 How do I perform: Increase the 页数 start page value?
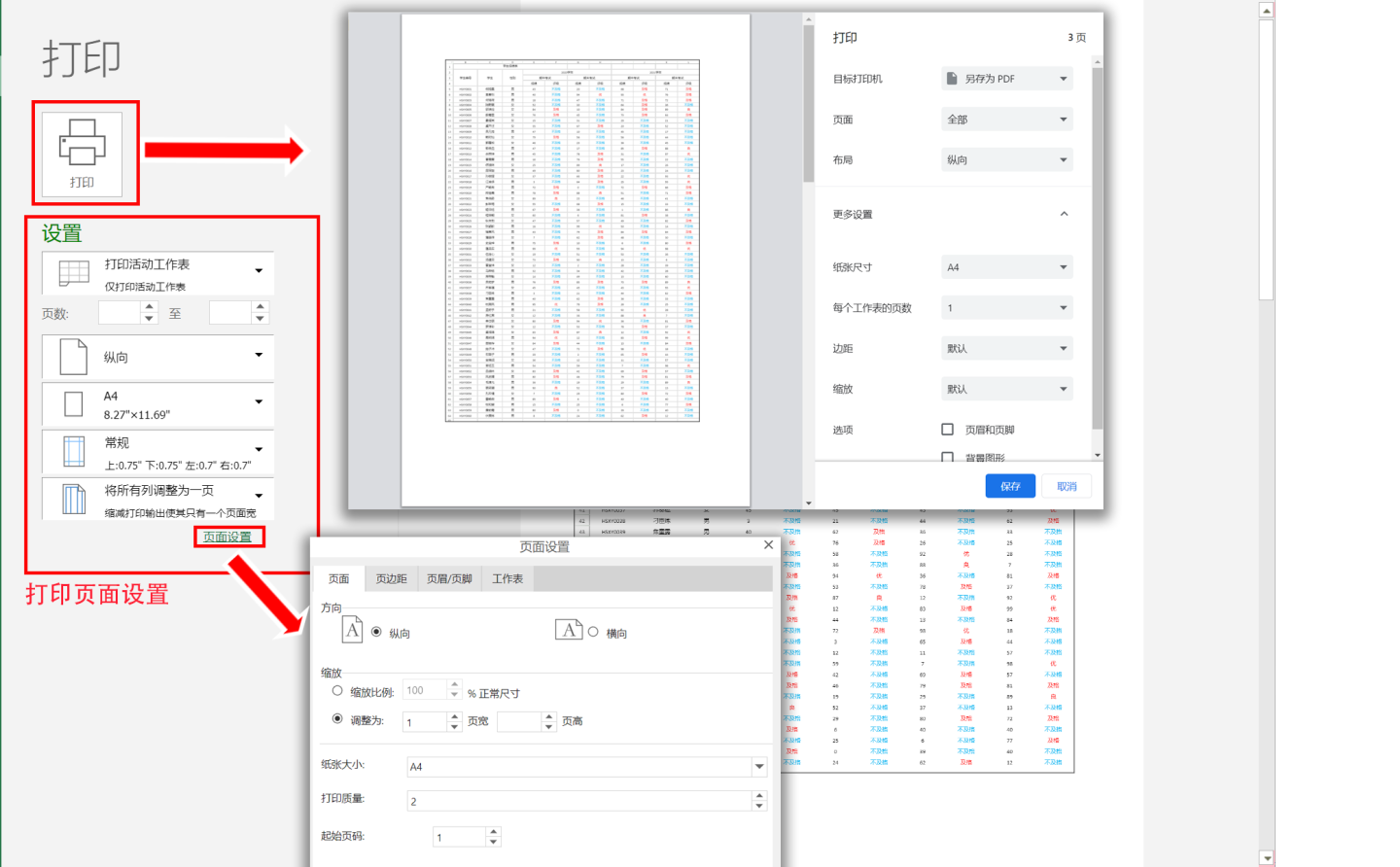(149, 307)
